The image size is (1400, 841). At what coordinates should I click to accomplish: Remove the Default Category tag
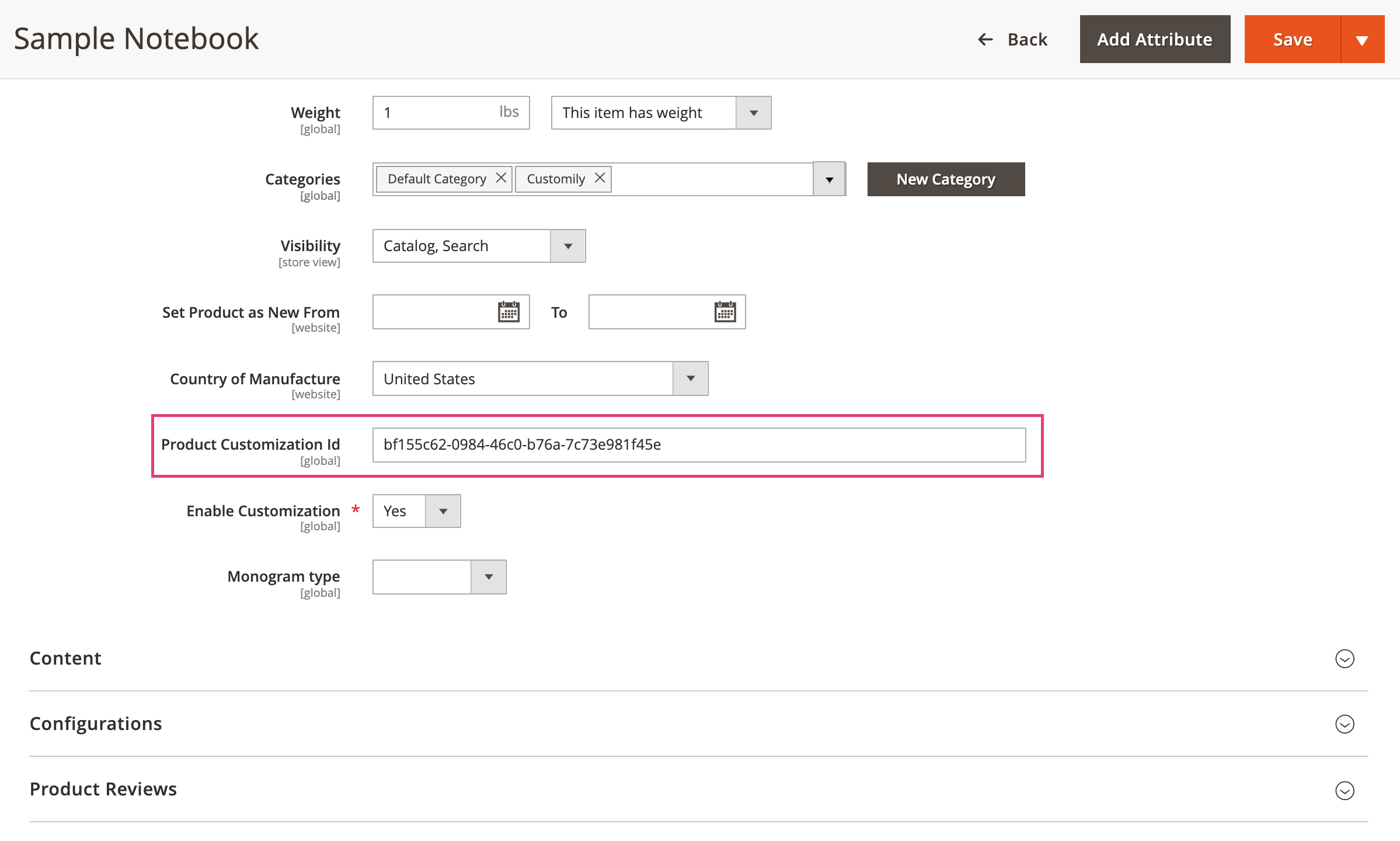pos(501,178)
